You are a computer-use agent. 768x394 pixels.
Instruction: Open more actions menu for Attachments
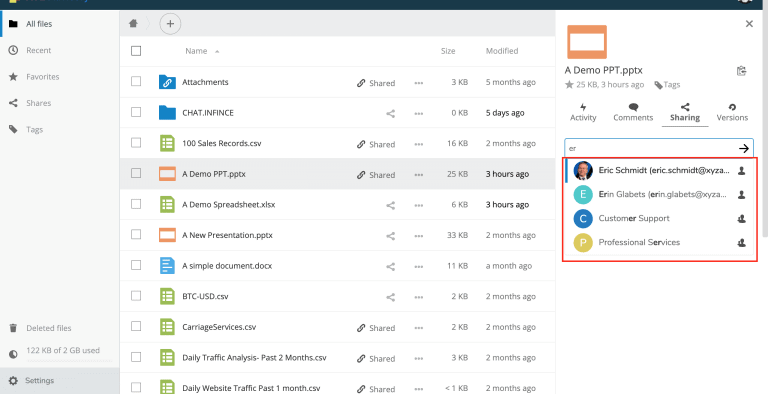pos(419,83)
